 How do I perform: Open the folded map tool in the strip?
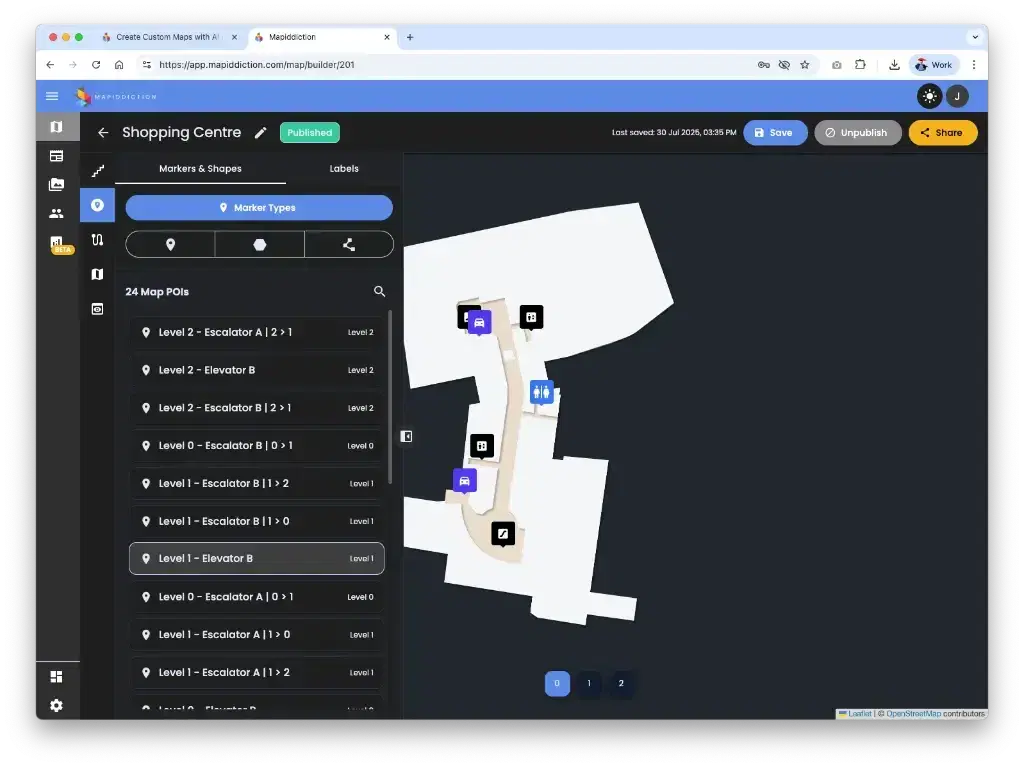tap(97, 274)
